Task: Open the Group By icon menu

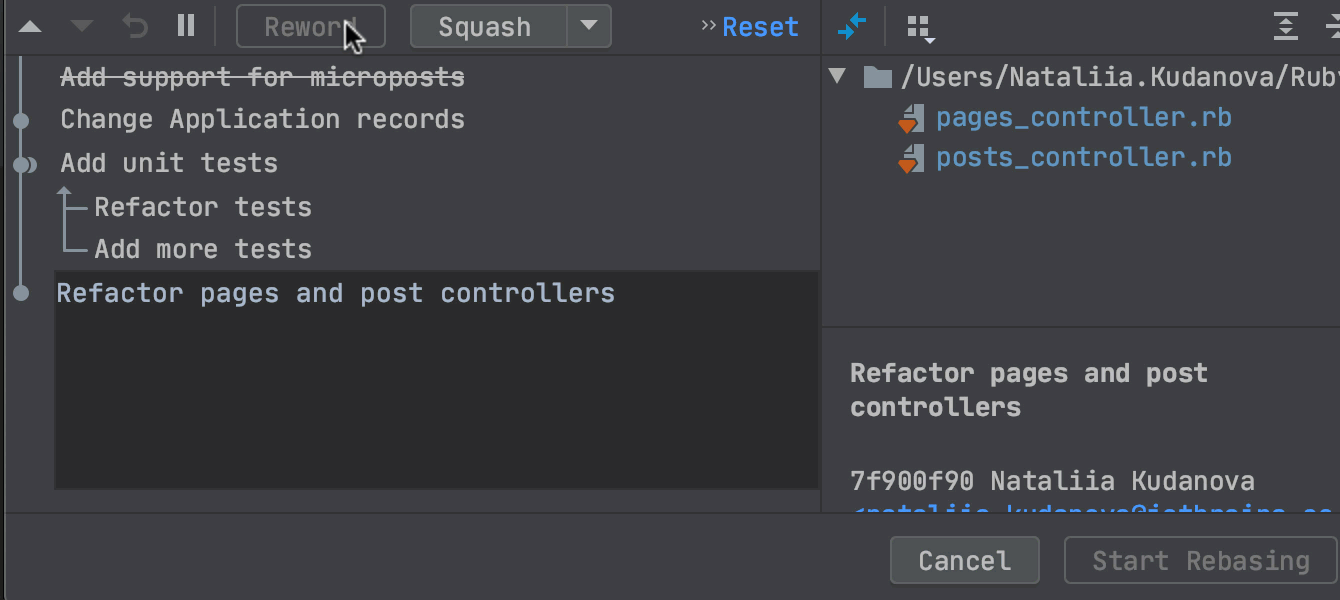Action: tap(921, 29)
